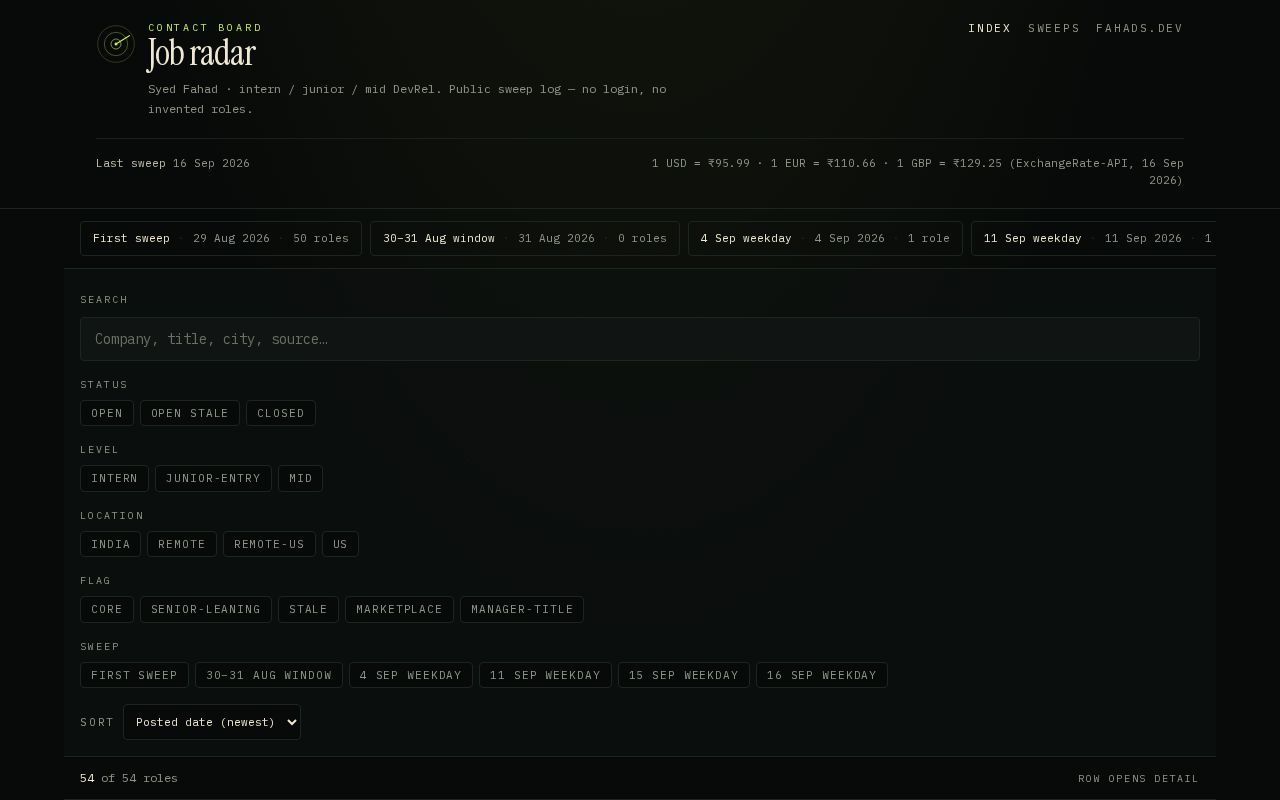Focus the company search field
Viewport: 1280px width, 800px height.
pos(640,339)
